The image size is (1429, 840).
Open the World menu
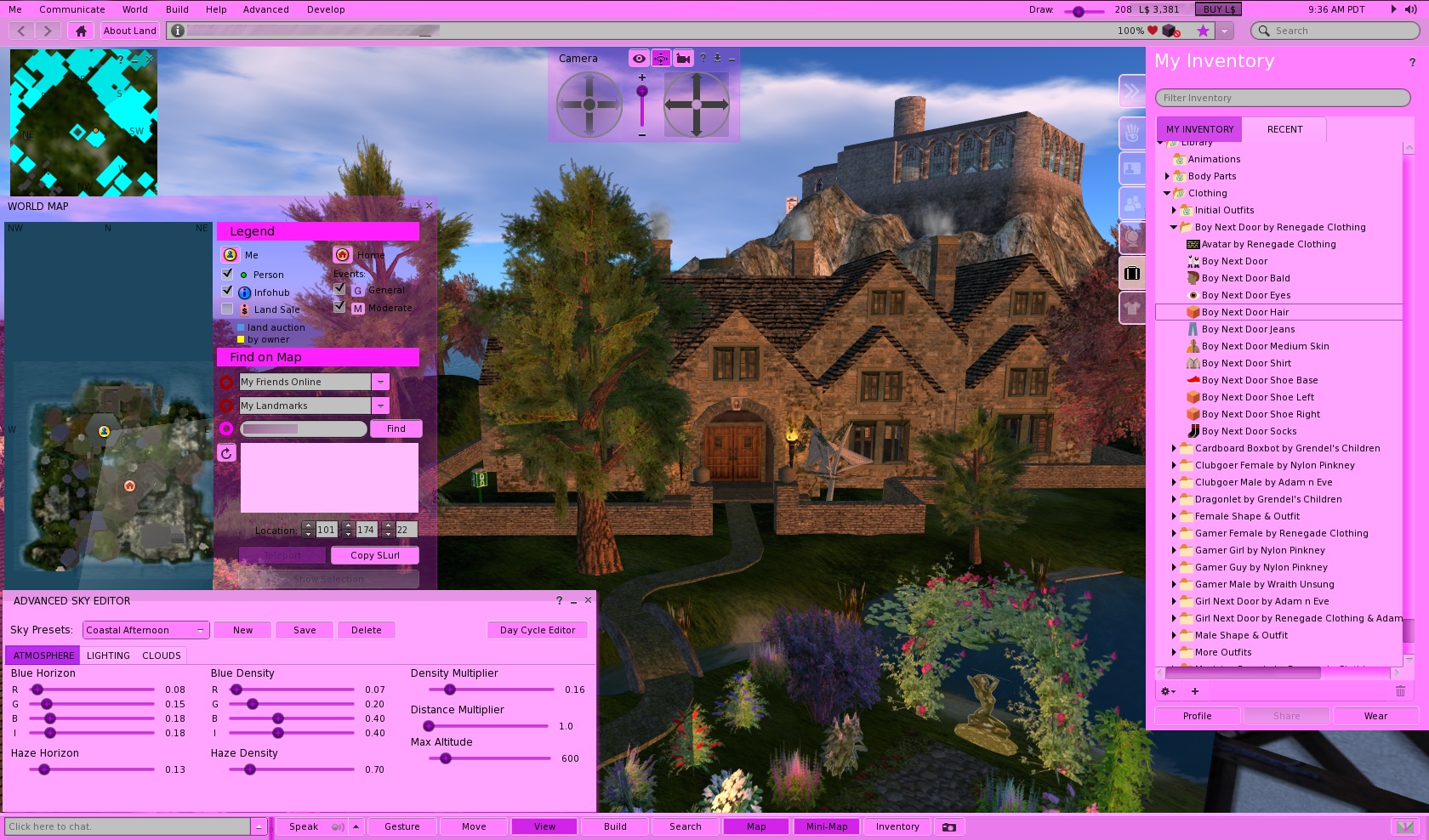[x=134, y=9]
